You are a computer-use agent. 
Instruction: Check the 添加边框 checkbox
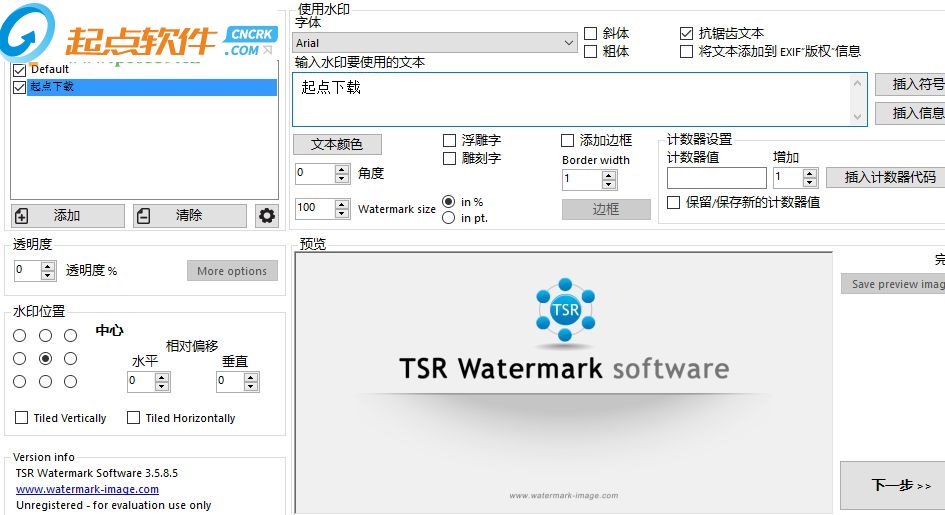click(x=567, y=140)
